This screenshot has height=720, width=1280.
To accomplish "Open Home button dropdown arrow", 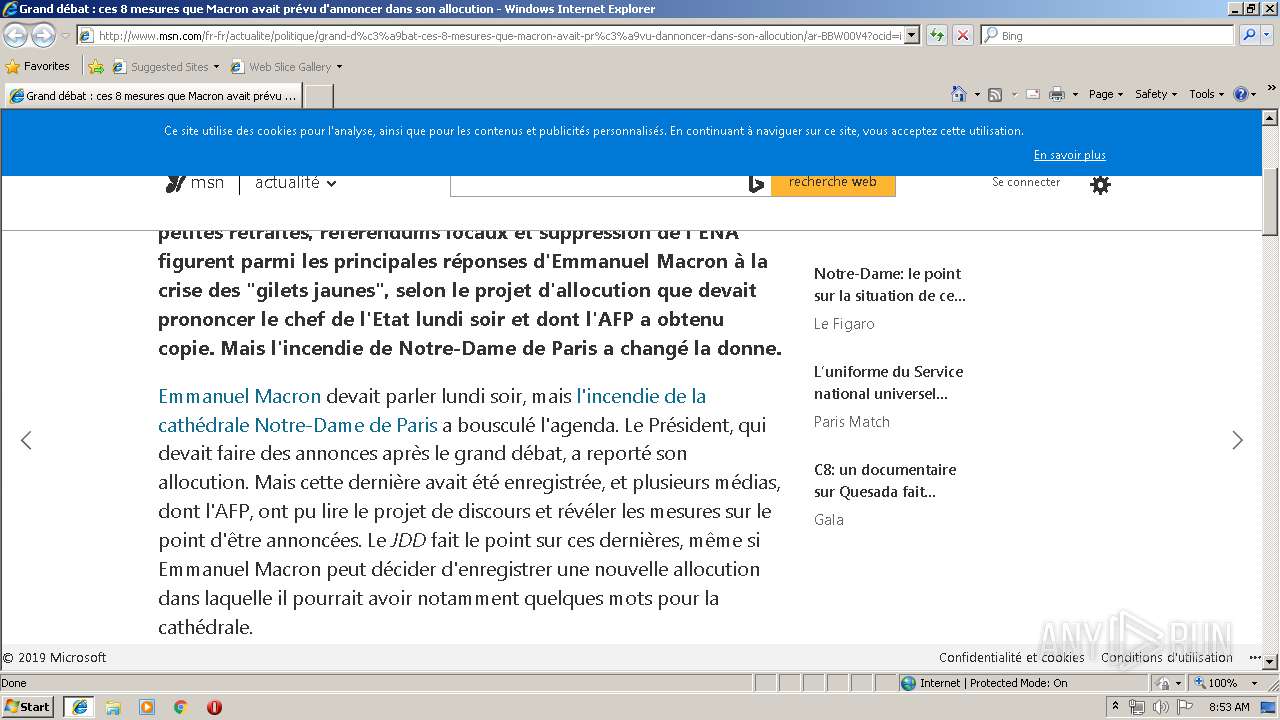I will [x=976, y=94].
